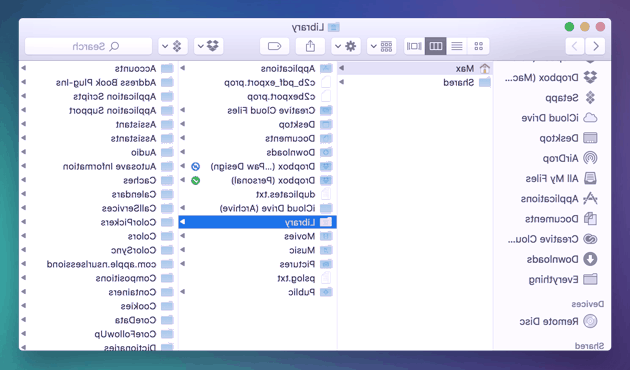This screenshot has height=370, width=630.
Task: Expand the Creative Cloud Files arrow
Action: 182,110
